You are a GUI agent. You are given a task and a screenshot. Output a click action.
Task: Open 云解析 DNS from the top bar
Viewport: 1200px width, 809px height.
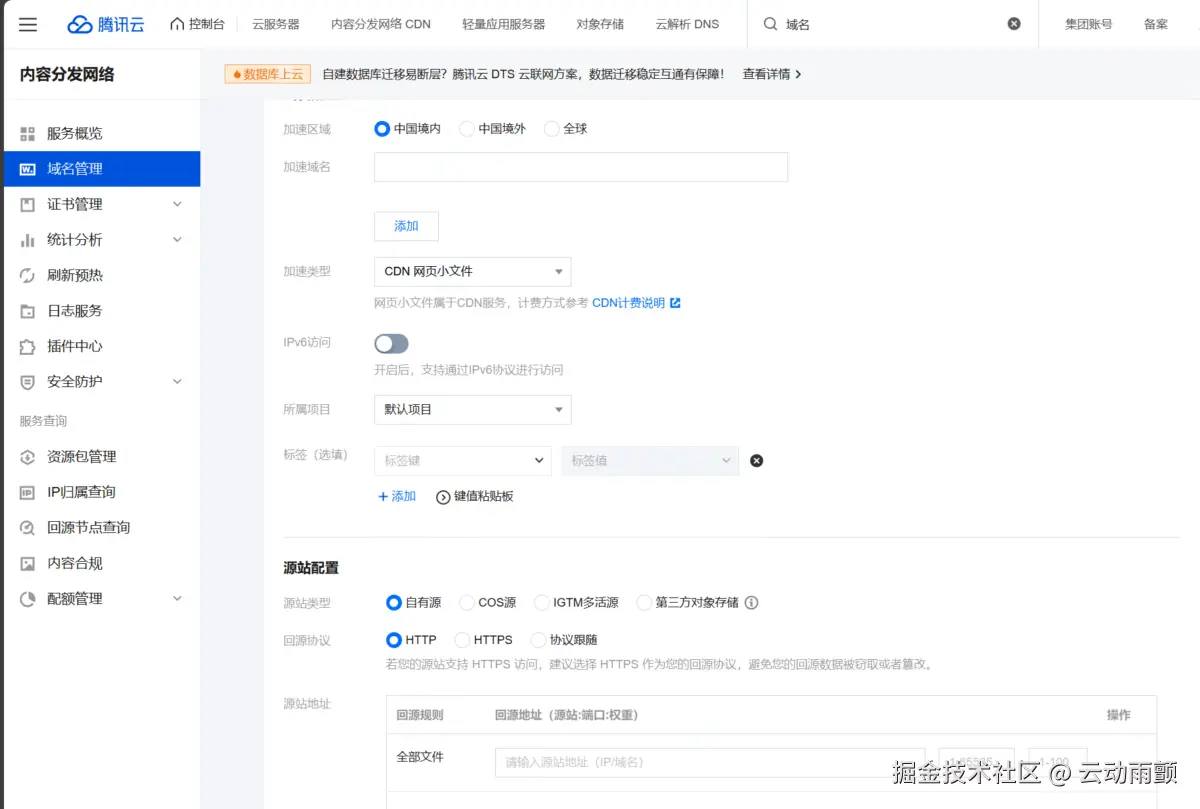coord(686,24)
